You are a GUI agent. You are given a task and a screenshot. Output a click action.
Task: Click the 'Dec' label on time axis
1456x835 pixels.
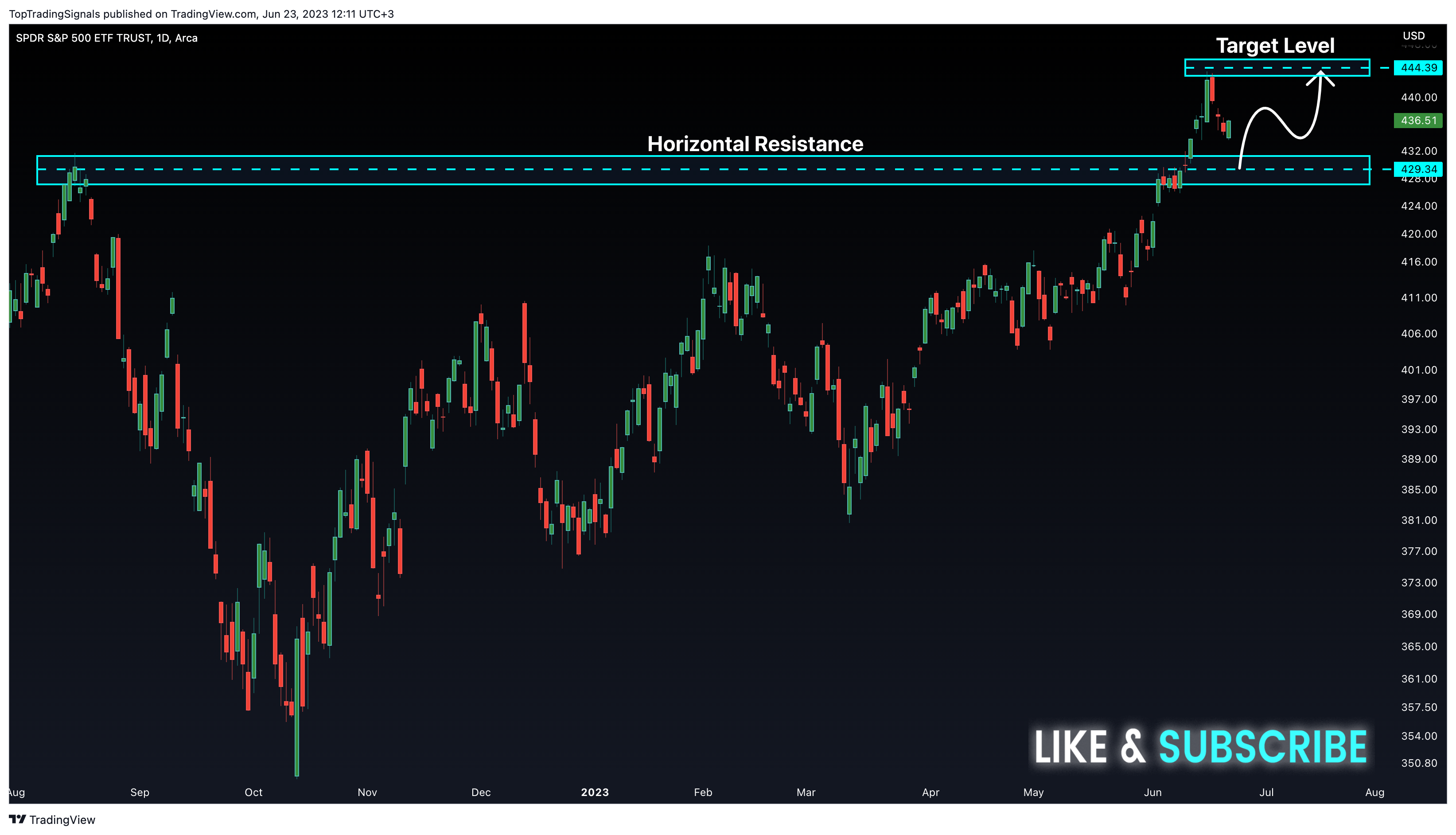481,792
